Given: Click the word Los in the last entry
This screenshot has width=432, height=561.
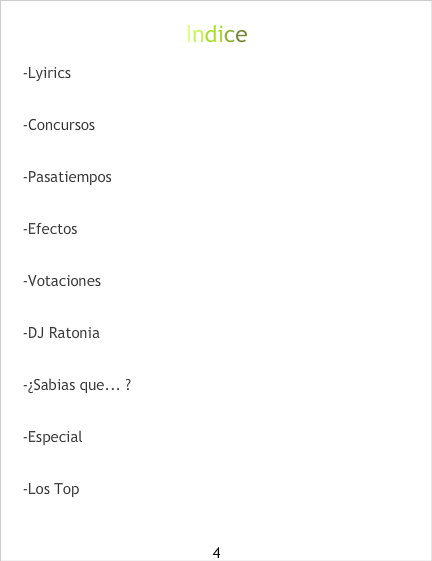Looking at the screenshot, I should [39, 489].
